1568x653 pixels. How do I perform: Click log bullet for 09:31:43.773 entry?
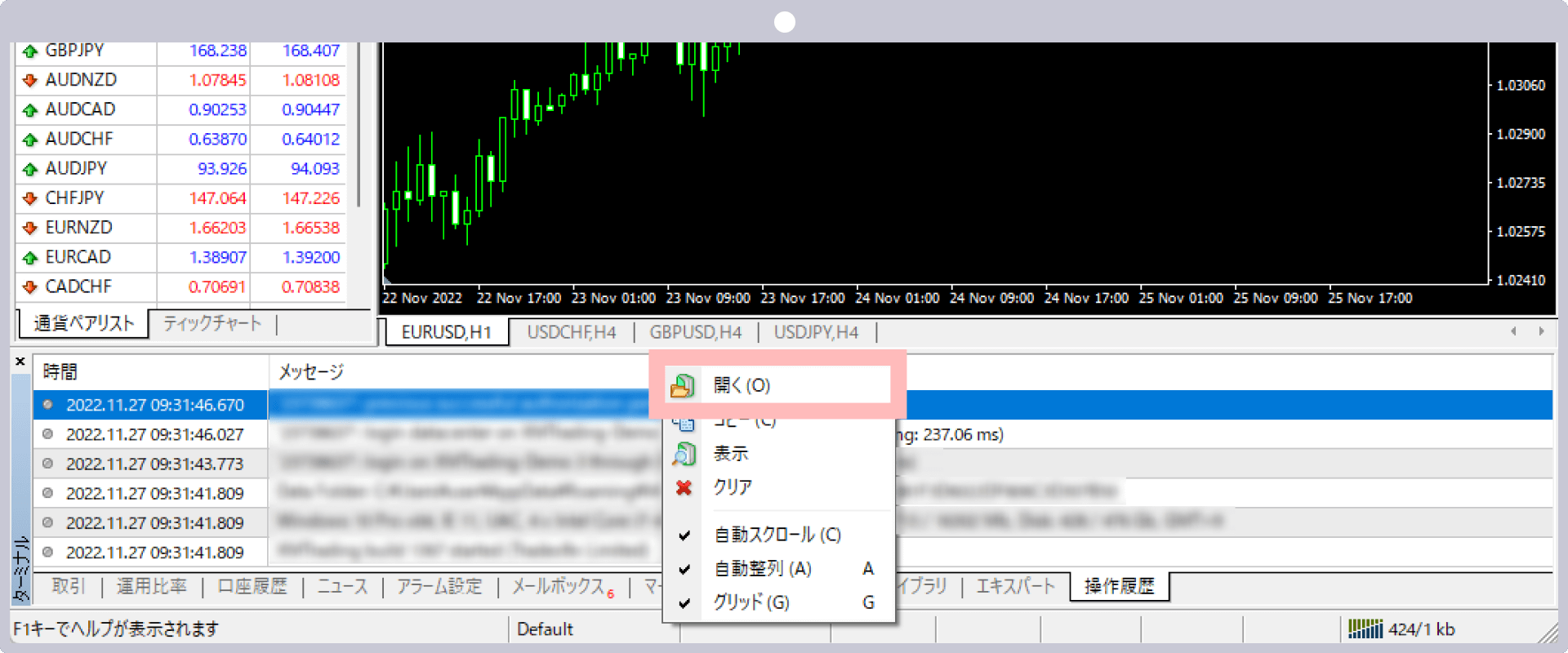tap(48, 464)
